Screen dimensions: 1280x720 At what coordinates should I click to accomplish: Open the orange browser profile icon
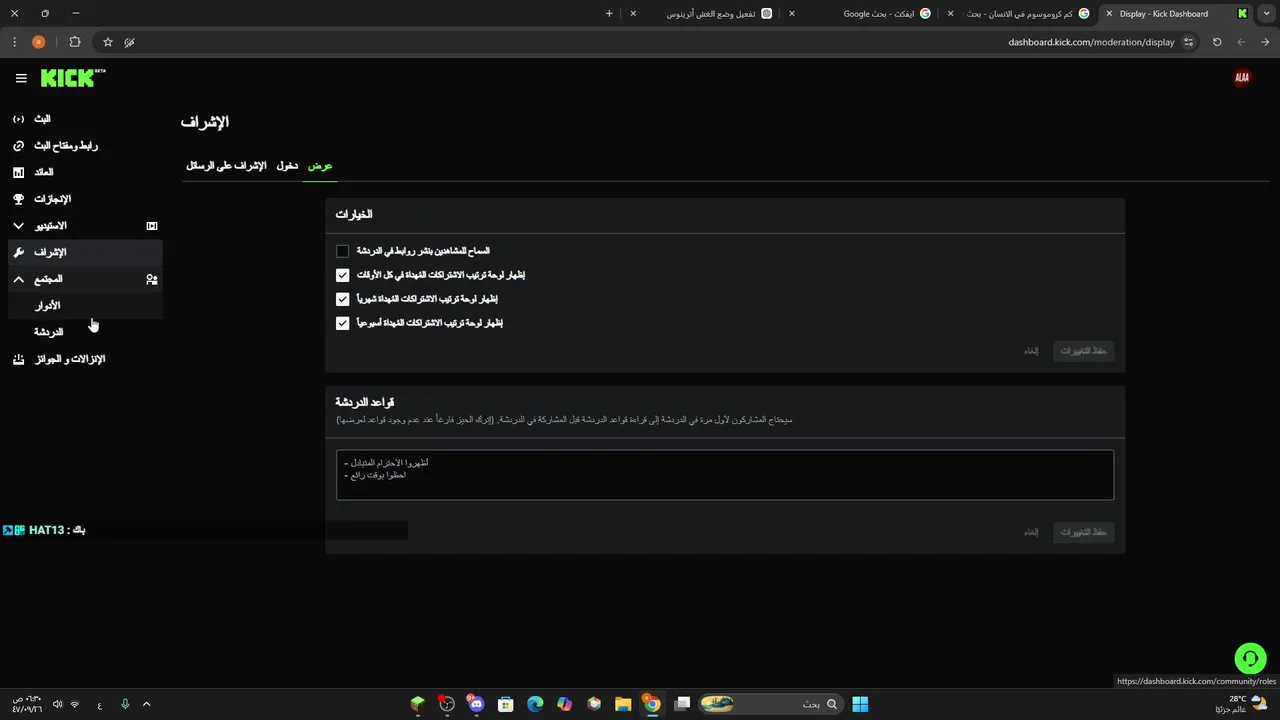click(x=39, y=42)
